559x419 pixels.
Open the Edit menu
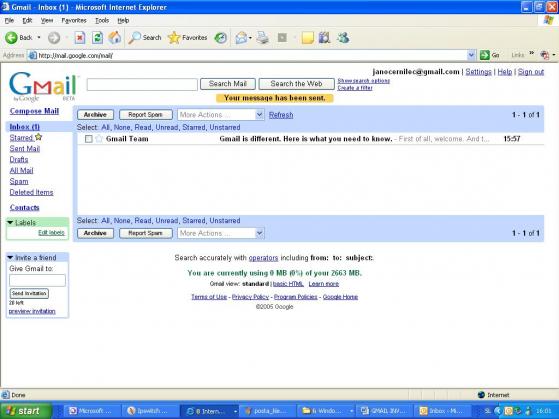27,21
